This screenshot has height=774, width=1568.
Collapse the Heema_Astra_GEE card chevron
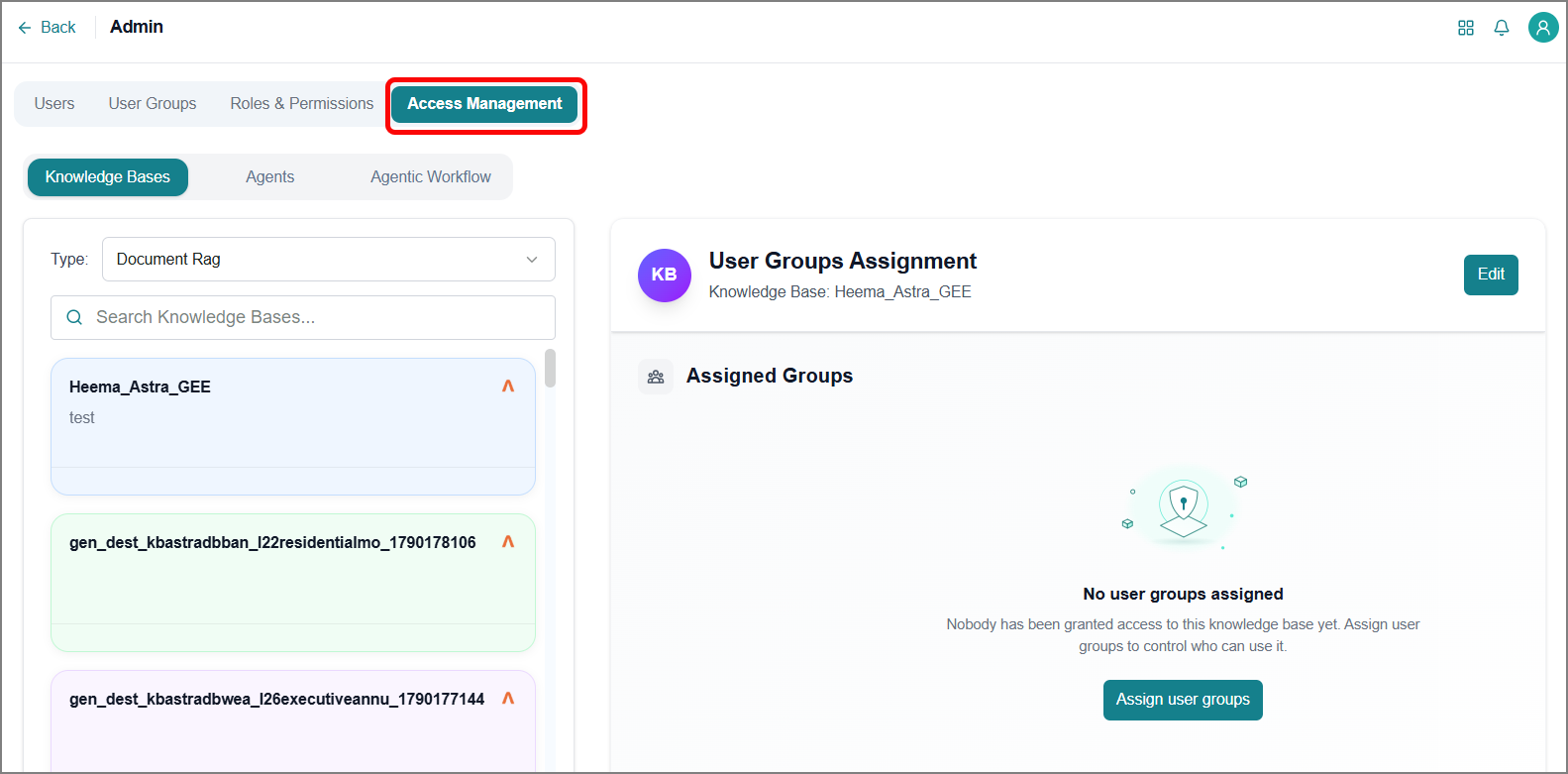pos(508,387)
